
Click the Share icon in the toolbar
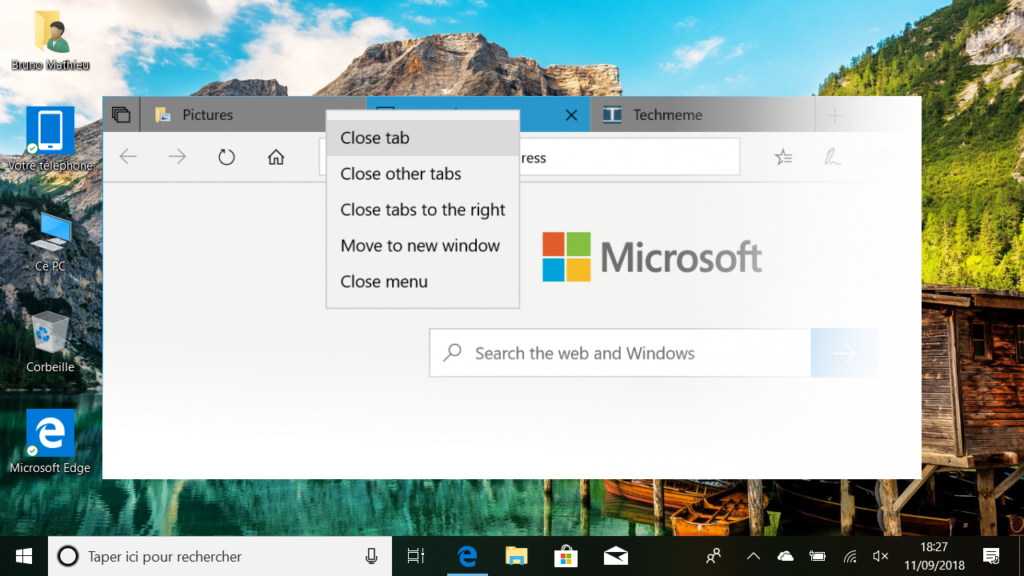point(880,157)
